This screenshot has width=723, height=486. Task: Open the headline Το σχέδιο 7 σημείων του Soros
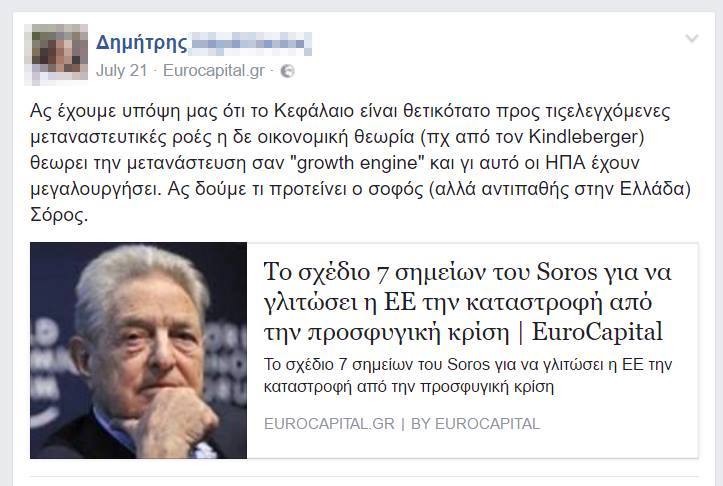tap(467, 302)
